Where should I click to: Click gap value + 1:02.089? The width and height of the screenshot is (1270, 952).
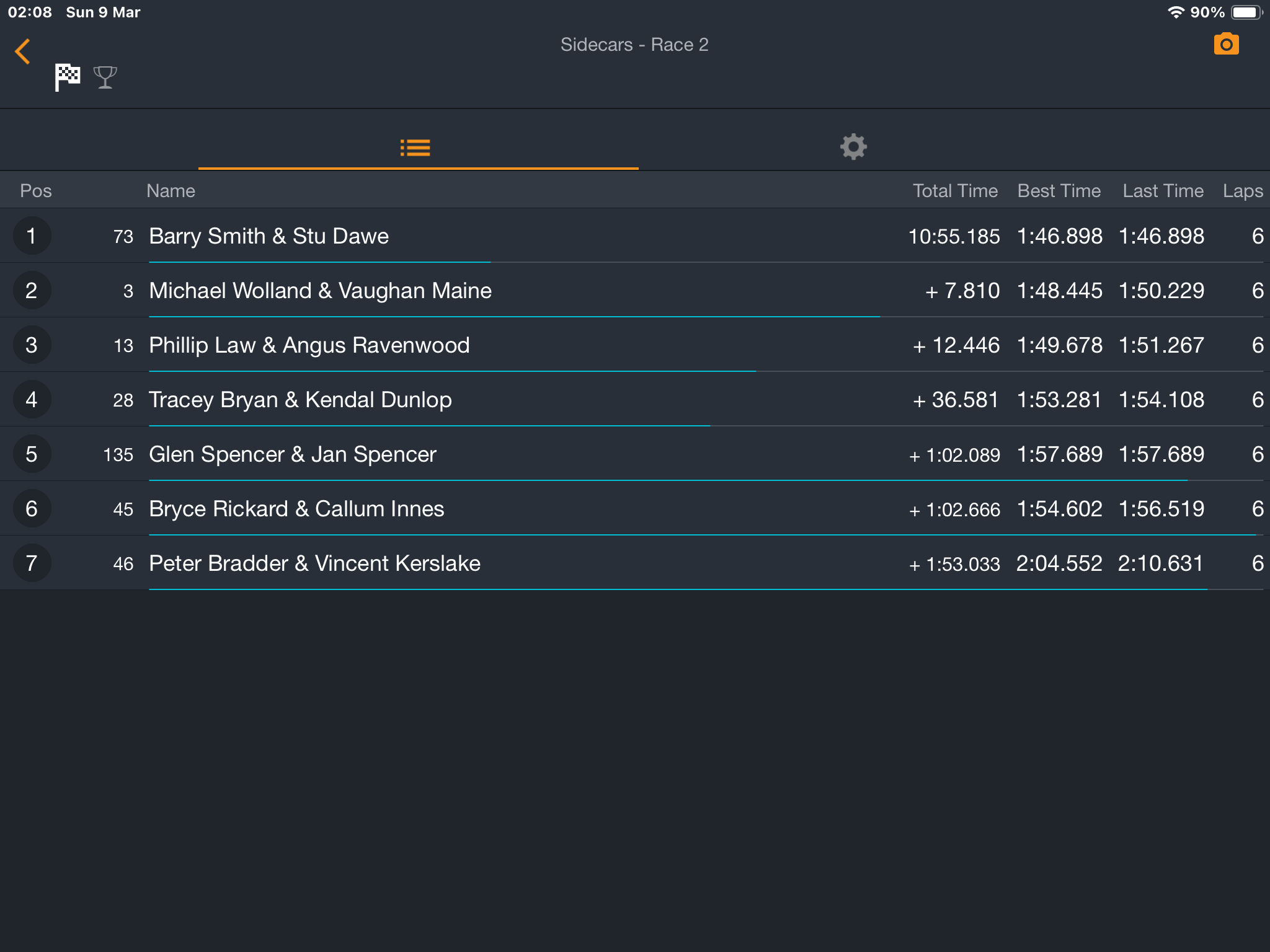(954, 456)
